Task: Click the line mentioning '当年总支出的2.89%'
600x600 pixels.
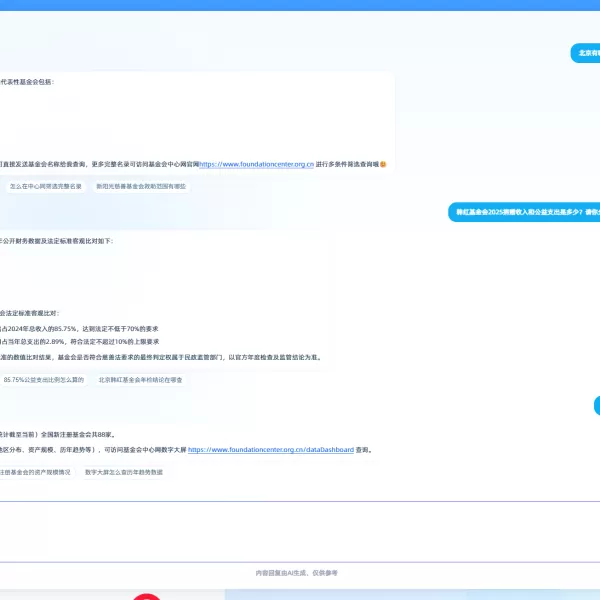Action: click(80, 342)
